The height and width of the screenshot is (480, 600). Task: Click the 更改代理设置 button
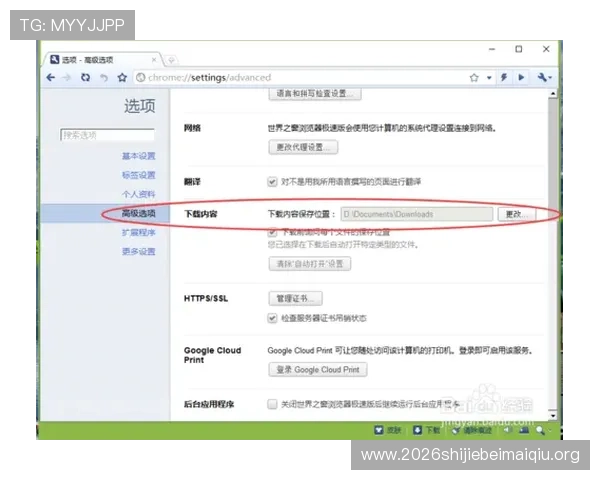303,147
